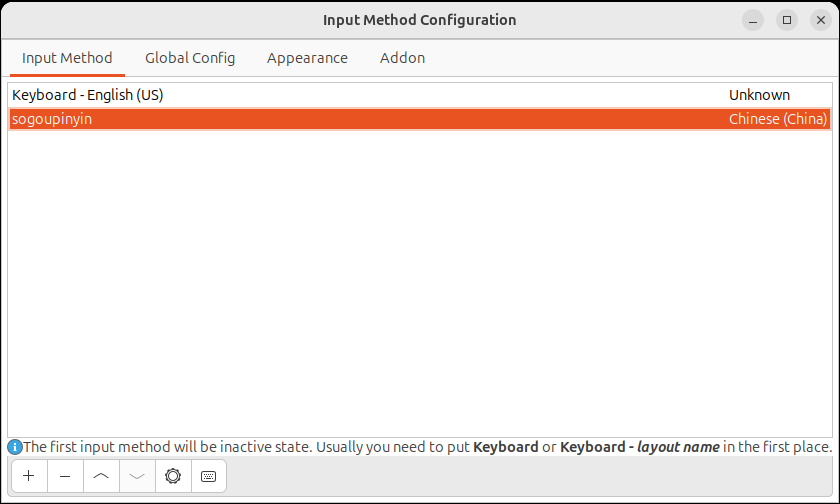Click the blue info icon

15,447
